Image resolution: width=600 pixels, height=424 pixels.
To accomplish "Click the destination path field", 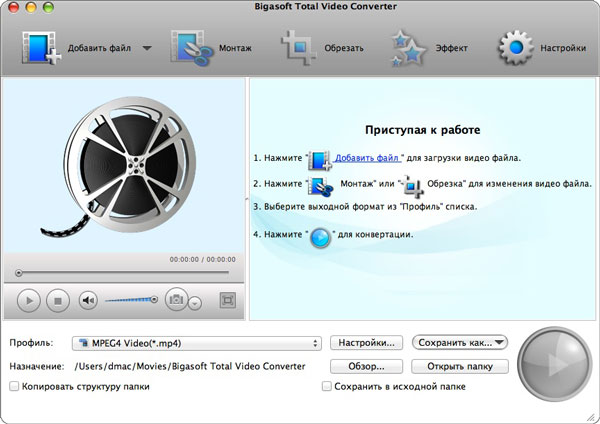I will coord(190,366).
